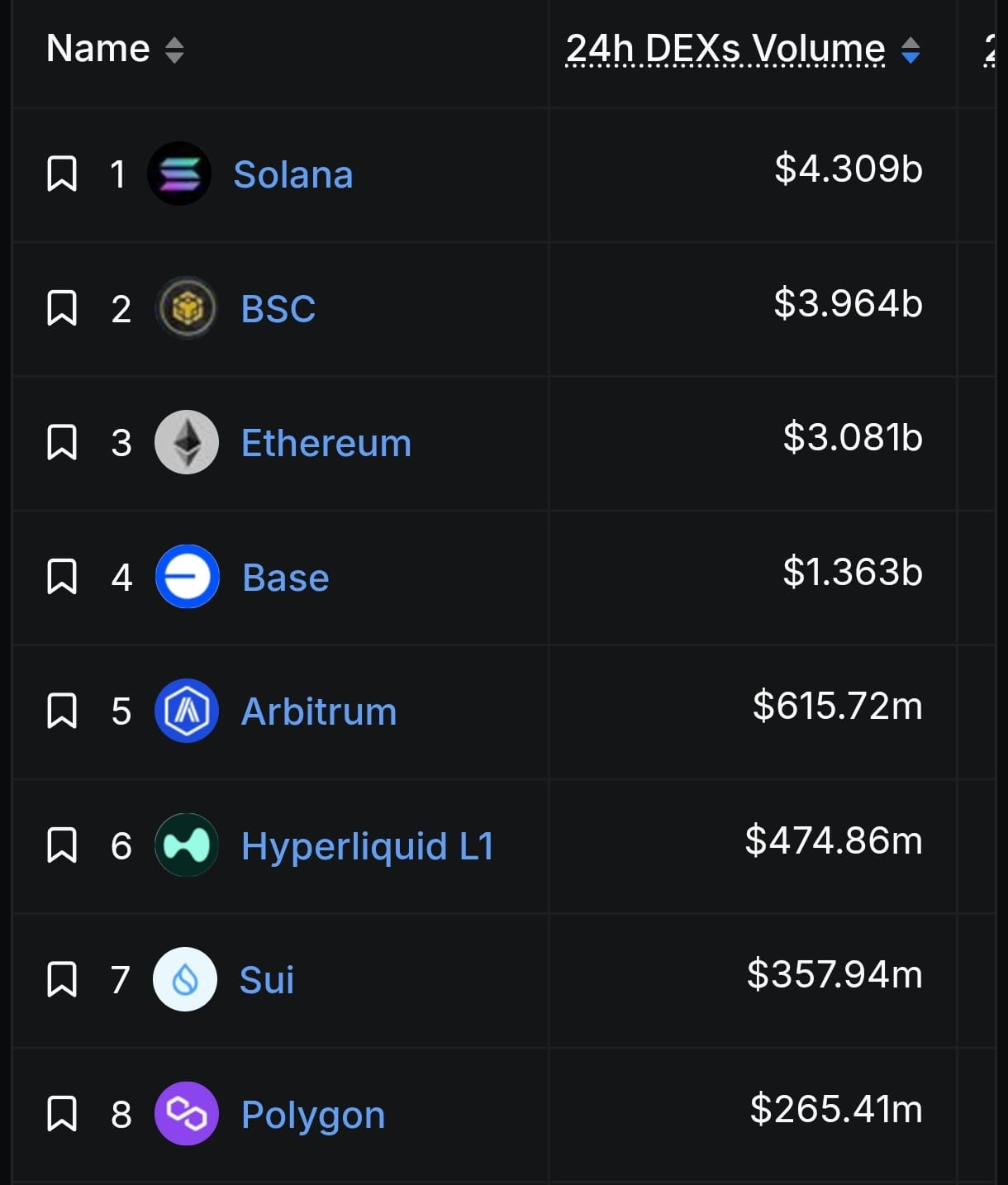Click the 24h DEXs Volume header
1008x1185 pixels.
click(x=725, y=49)
